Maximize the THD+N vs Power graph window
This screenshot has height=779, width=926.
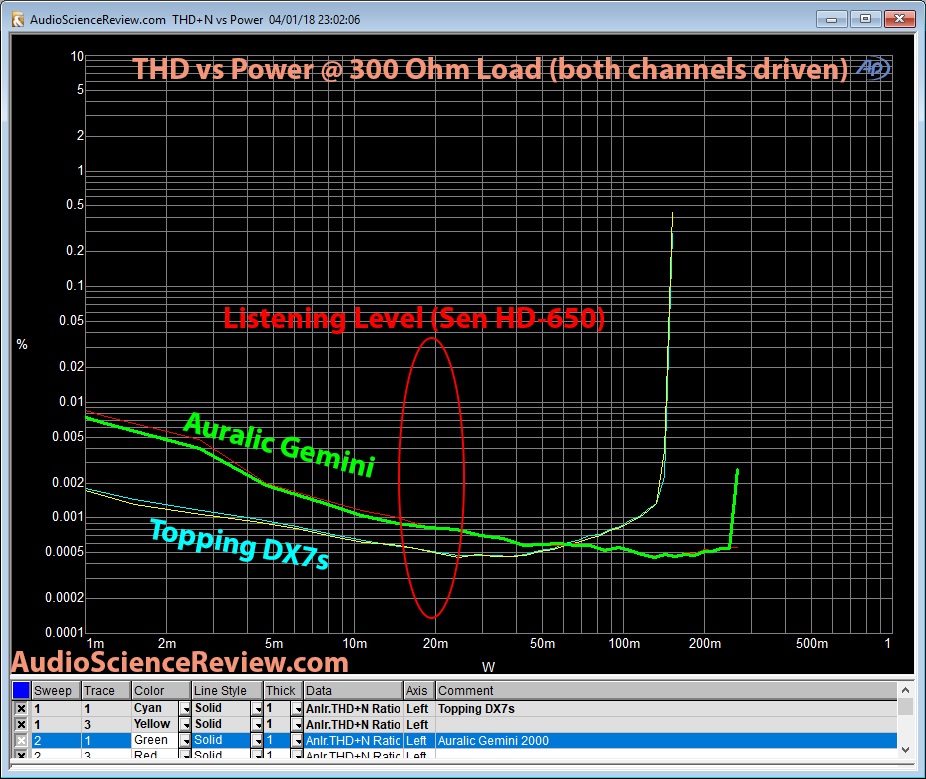(x=865, y=19)
